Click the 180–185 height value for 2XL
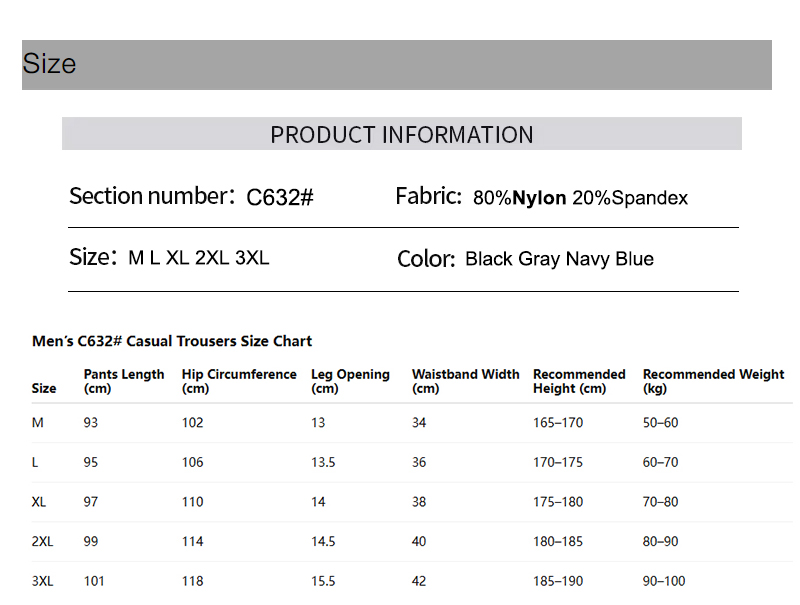Screen dimensions: 800x605 (x=558, y=541)
